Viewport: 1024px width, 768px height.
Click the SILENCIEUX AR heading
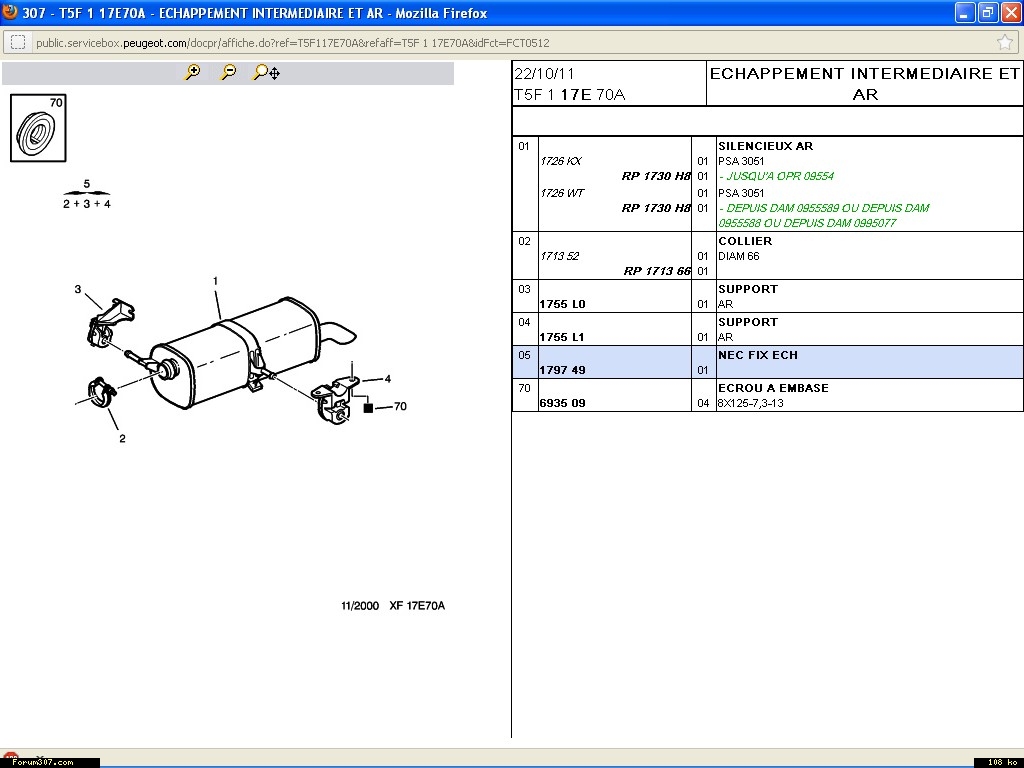click(x=765, y=146)
